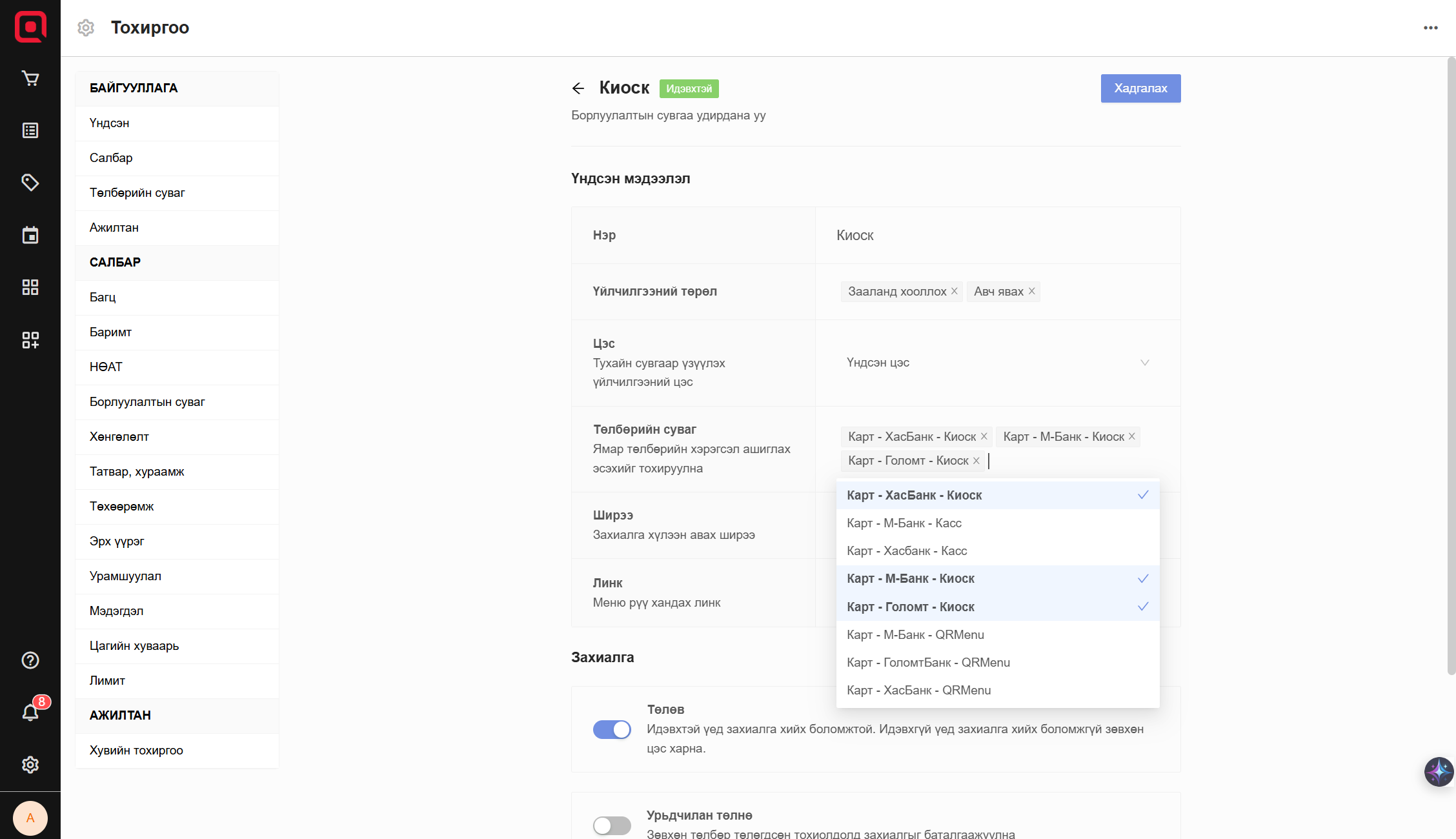Remove the Авч явах tag
Screen dimensions: 1456x839
pyautogui.click(x=1032, y=291)
